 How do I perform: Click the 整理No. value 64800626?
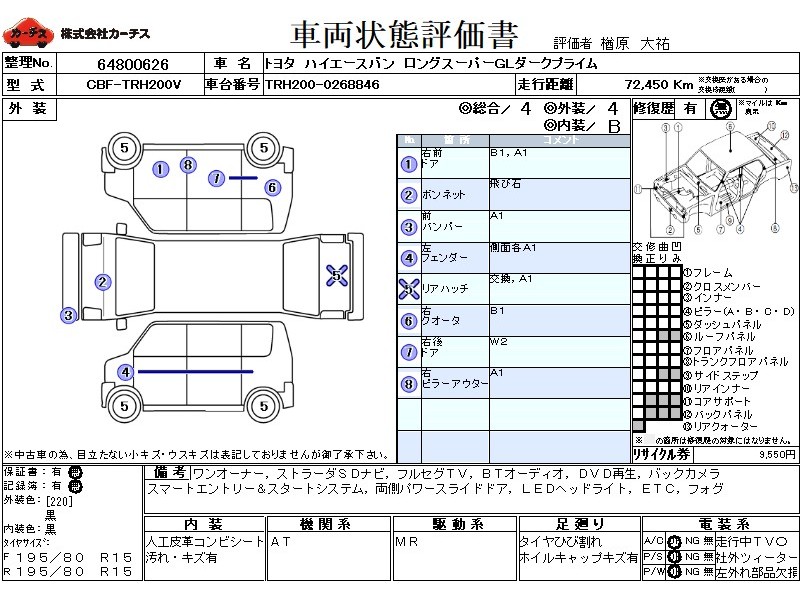pos(133,64)
